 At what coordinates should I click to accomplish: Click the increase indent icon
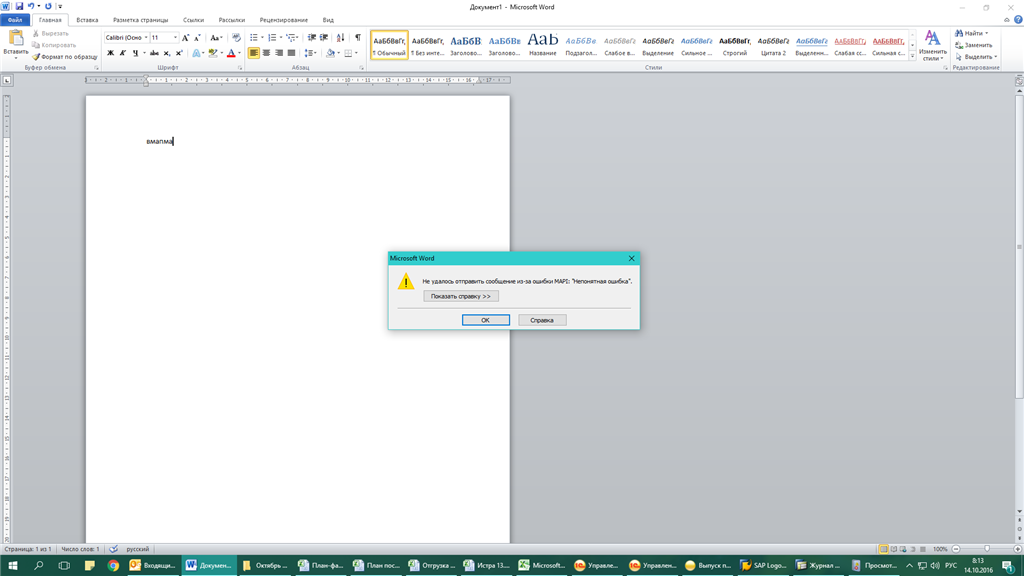pos(324,38)
